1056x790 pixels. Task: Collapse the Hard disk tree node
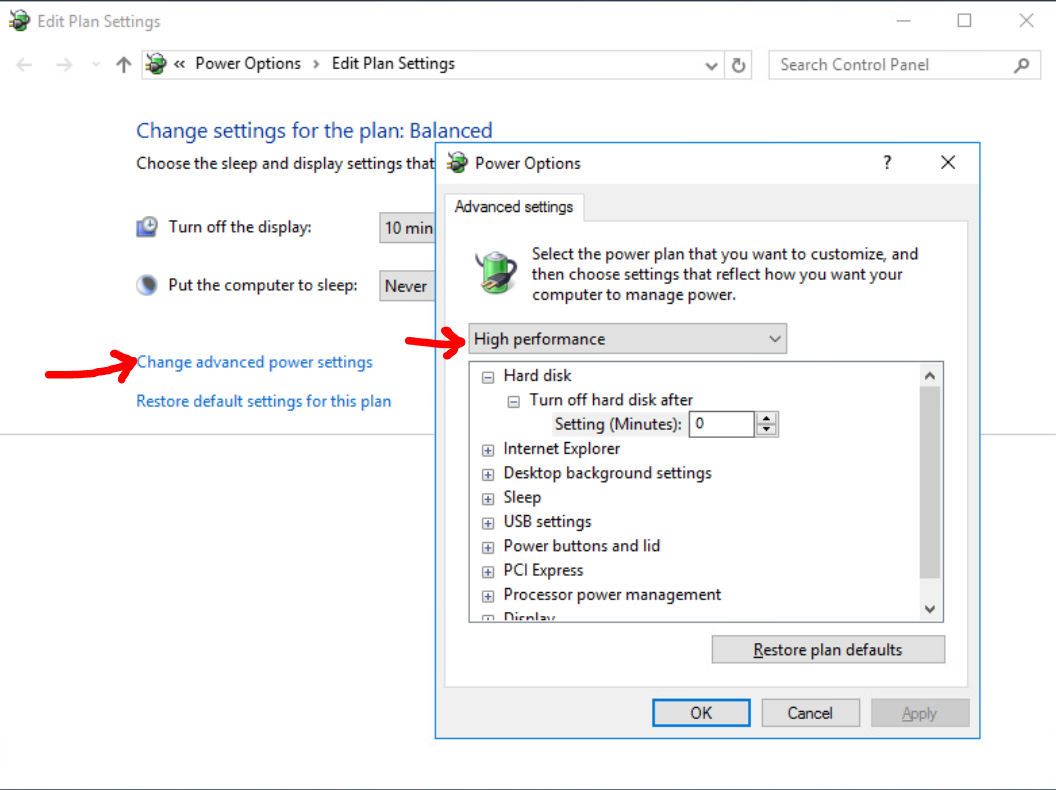tap(488, 377)
